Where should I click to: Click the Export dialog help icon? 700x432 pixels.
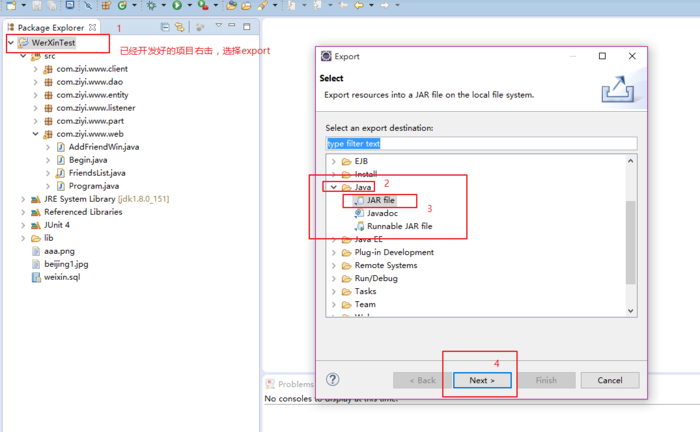pos(333,380)
